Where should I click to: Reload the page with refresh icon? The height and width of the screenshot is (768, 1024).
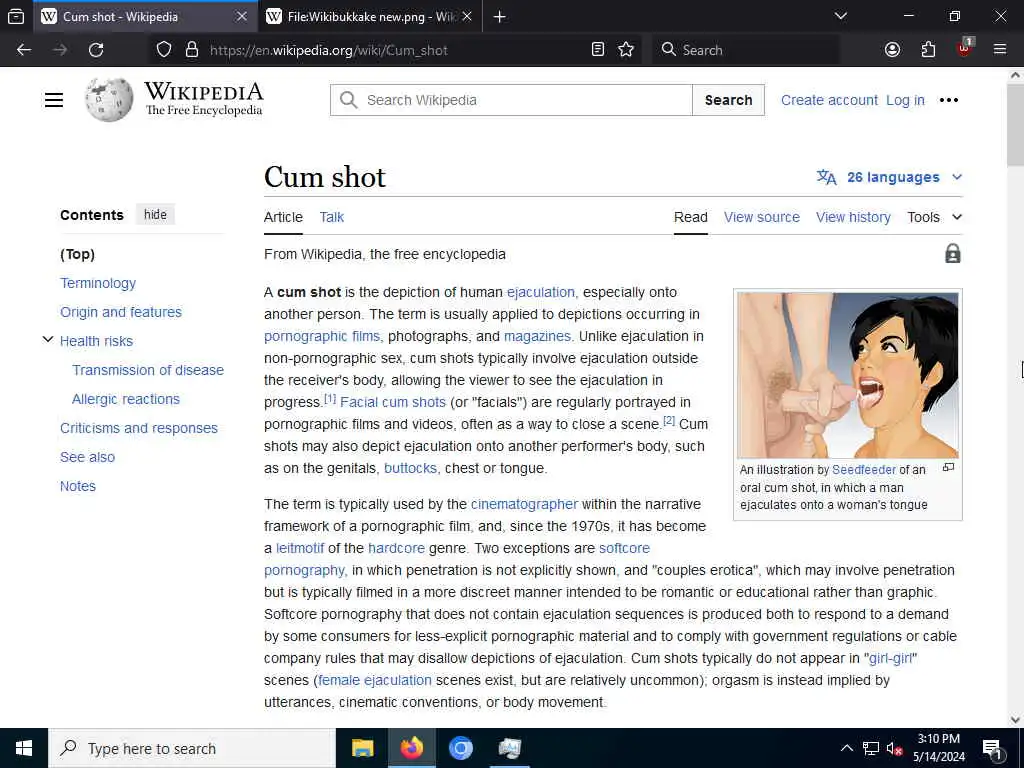pos(96,50)
